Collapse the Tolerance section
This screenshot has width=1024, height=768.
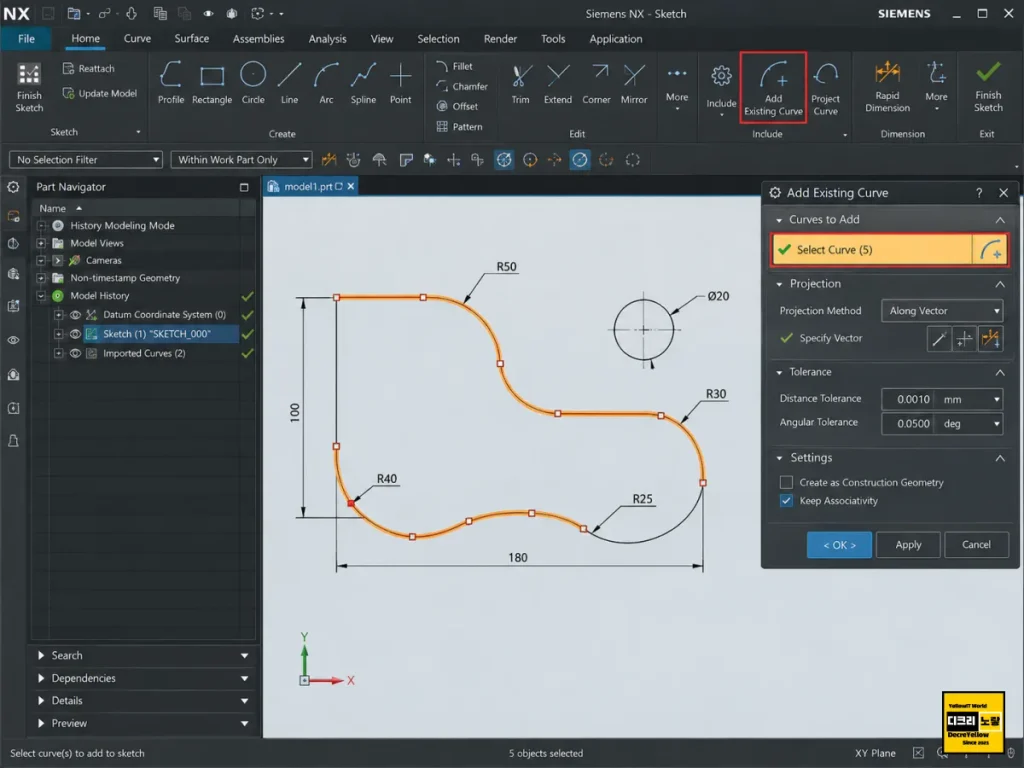(1000, 372)
